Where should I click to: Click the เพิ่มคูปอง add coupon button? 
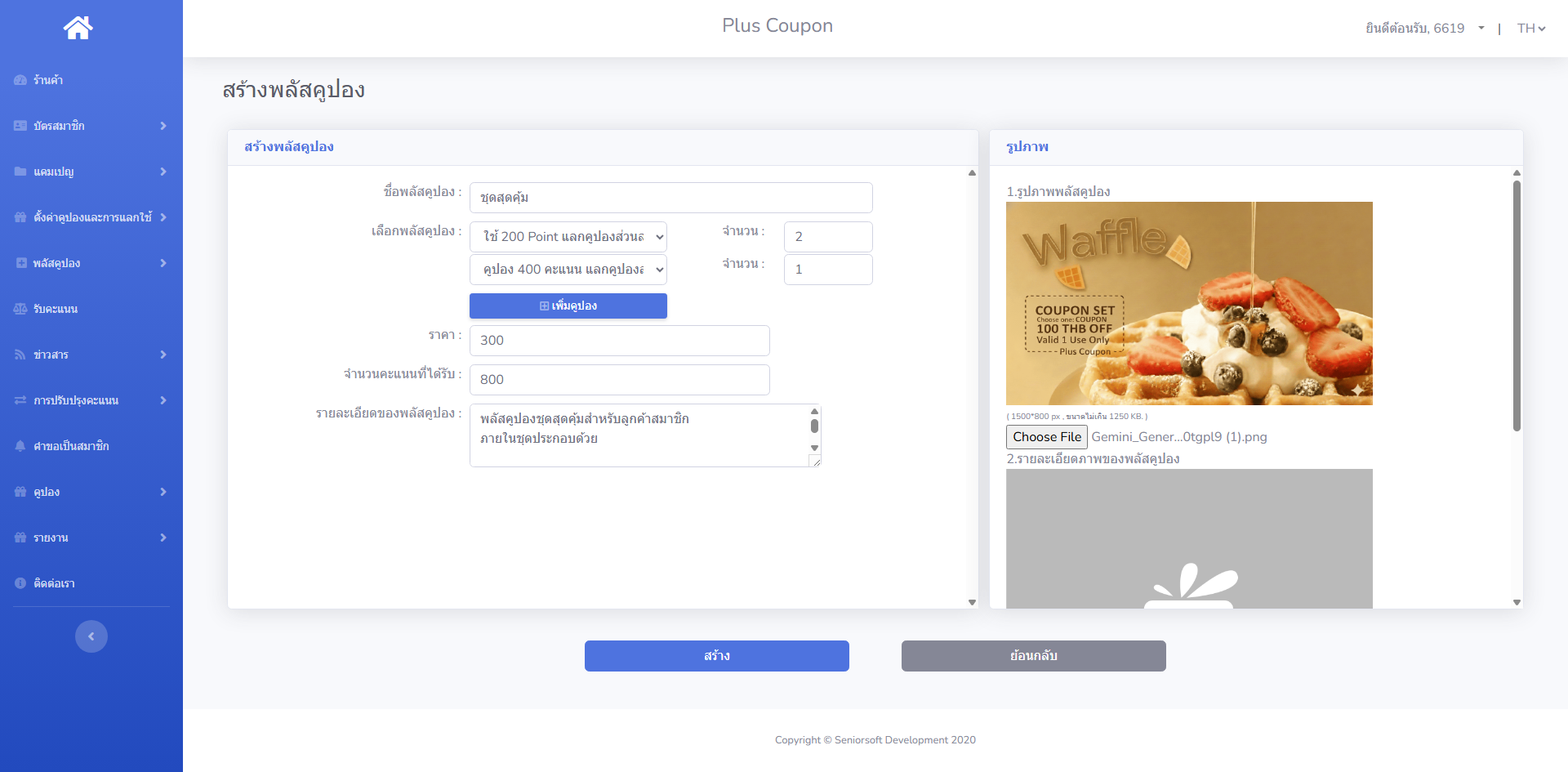(568, 306)
